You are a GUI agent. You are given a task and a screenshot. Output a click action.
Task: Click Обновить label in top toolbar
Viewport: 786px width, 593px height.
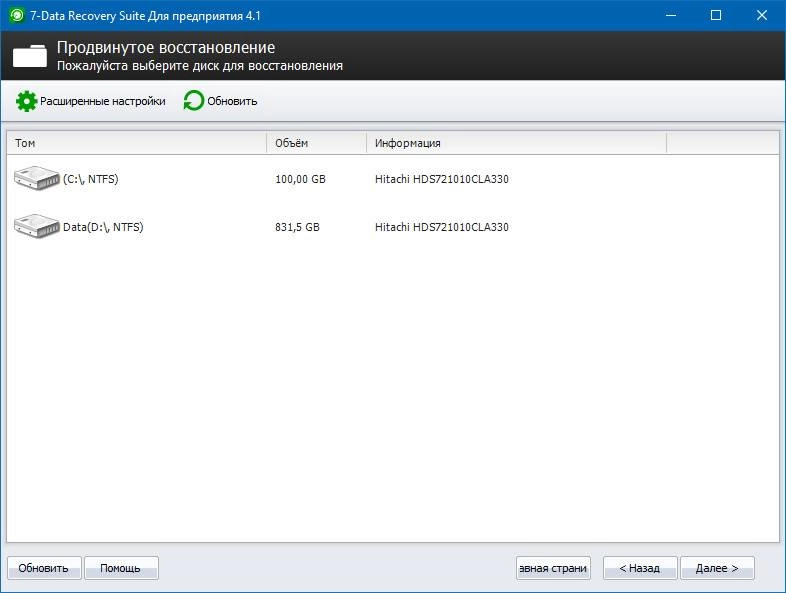pos(232,101)
